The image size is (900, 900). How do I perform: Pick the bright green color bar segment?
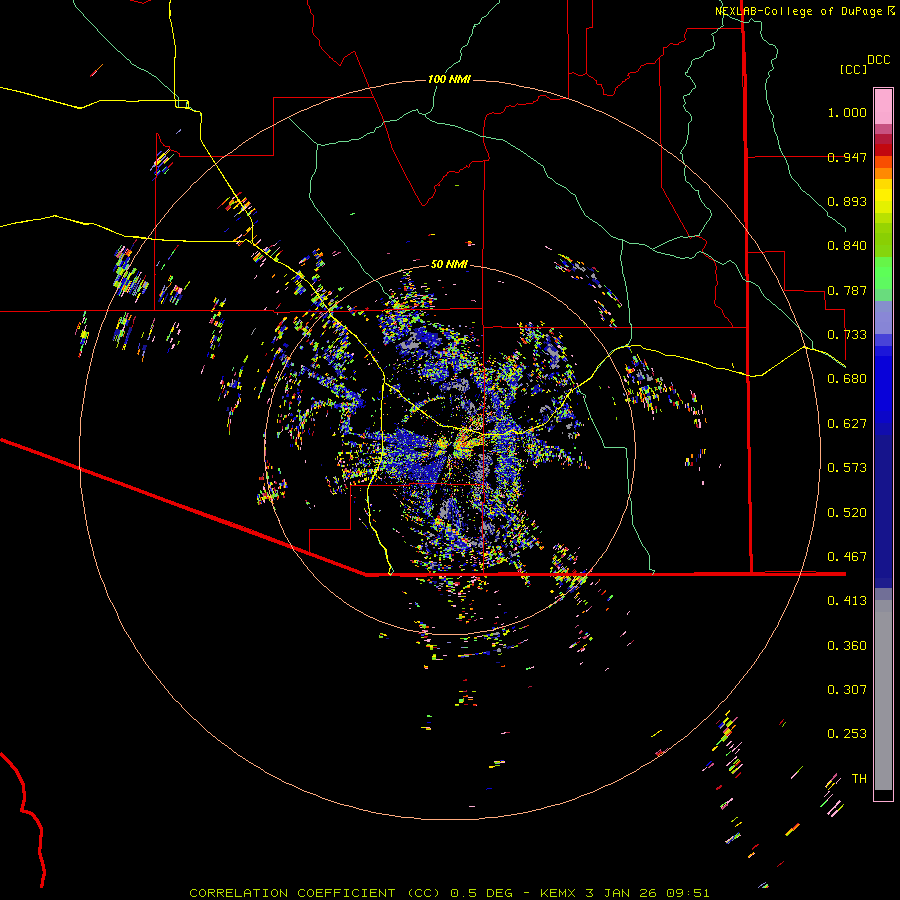[x=883, y=273]
